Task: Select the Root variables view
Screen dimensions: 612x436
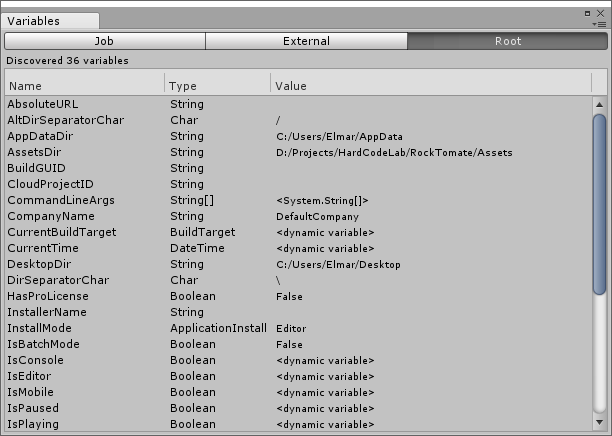Action: tap(508, 41)
